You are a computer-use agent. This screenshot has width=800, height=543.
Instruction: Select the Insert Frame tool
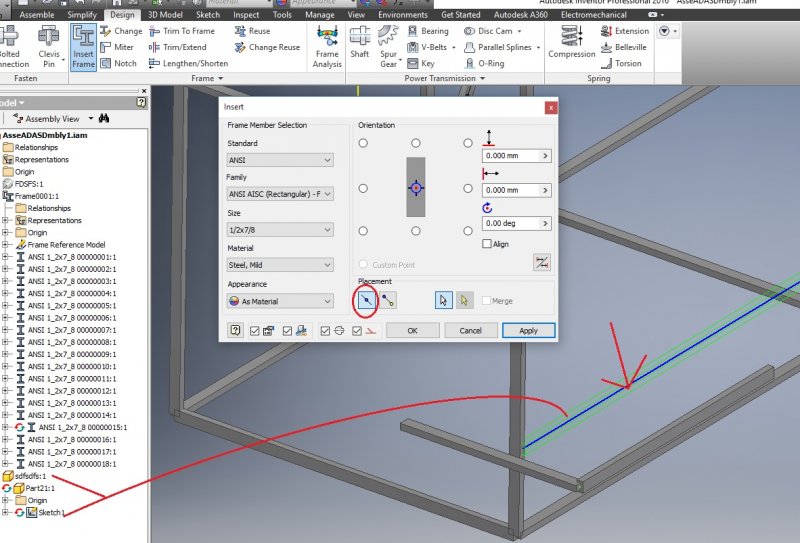[83, 47]
